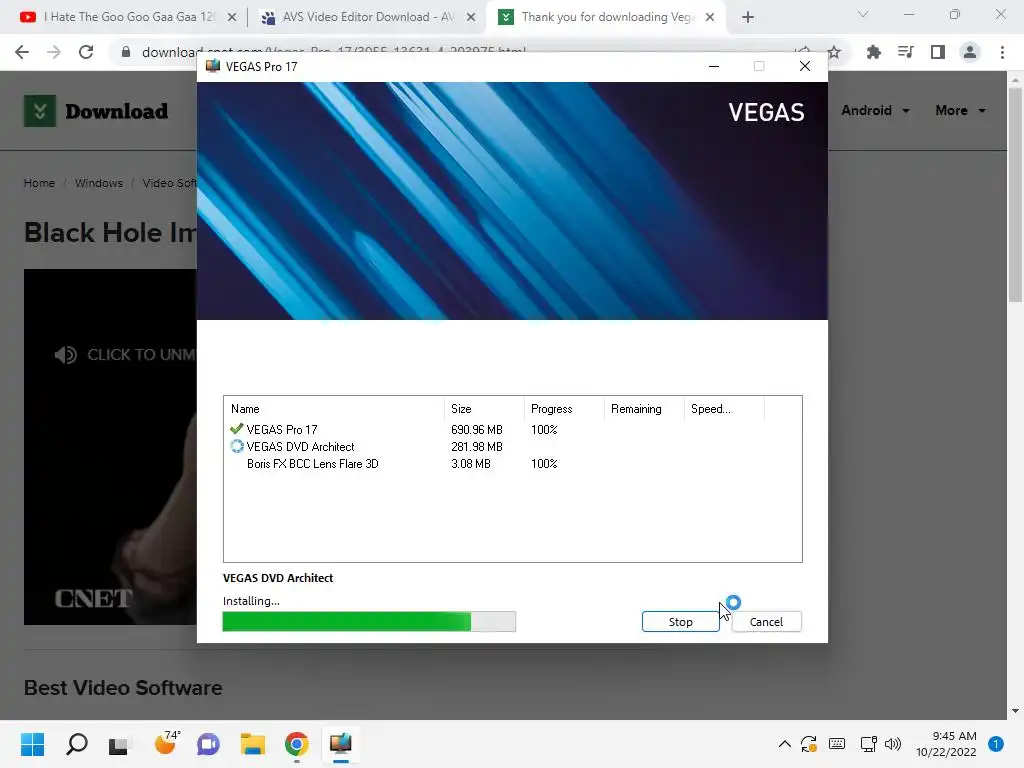Unmute the video via Click to Unmute
This screenshot has width=1024, height=768.
click(x=125, y=355)
